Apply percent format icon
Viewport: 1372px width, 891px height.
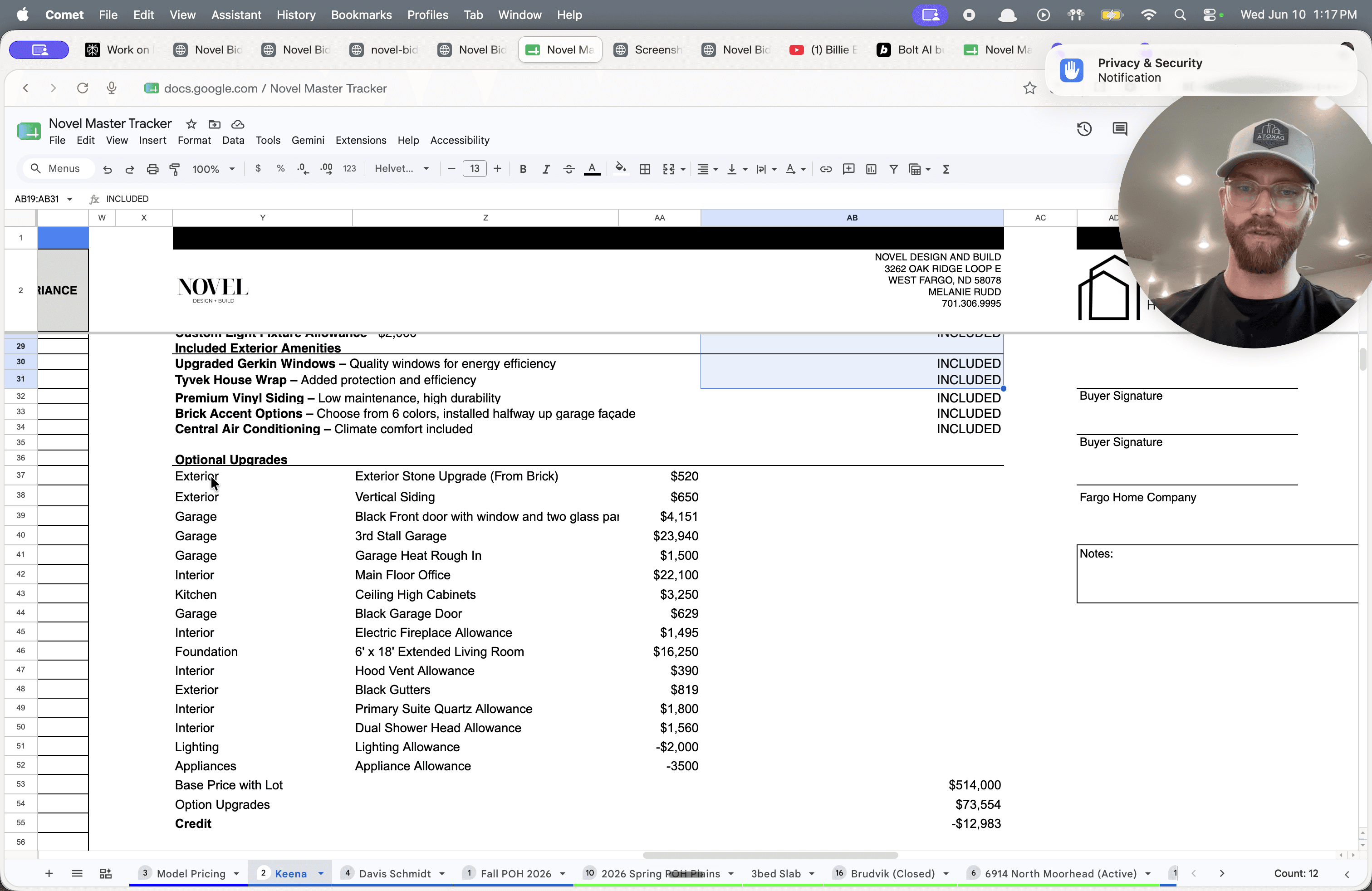(x=280, y=169)
